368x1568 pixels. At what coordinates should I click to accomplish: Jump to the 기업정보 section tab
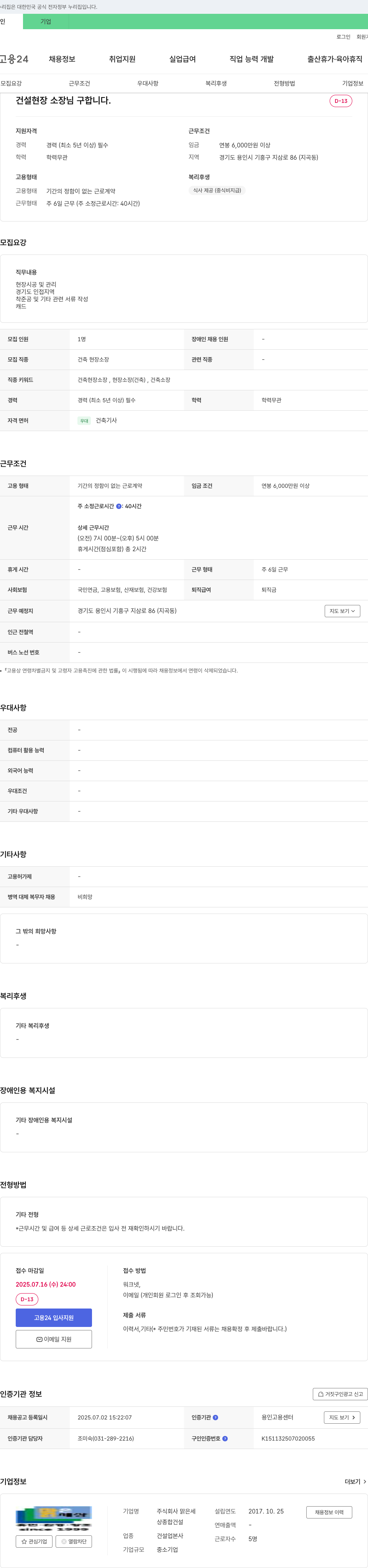coord(353,83)
